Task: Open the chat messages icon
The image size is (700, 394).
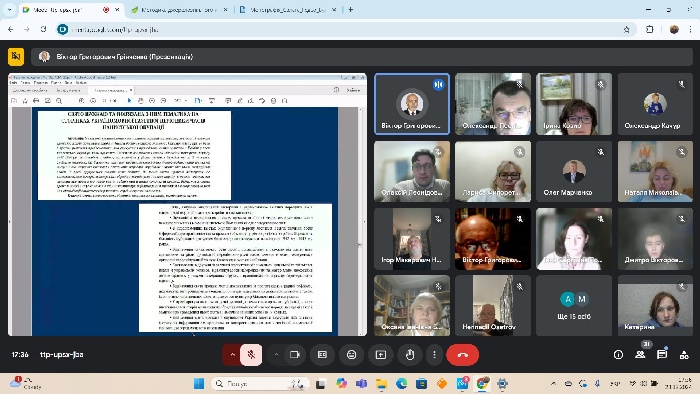Action: (662, 355)
